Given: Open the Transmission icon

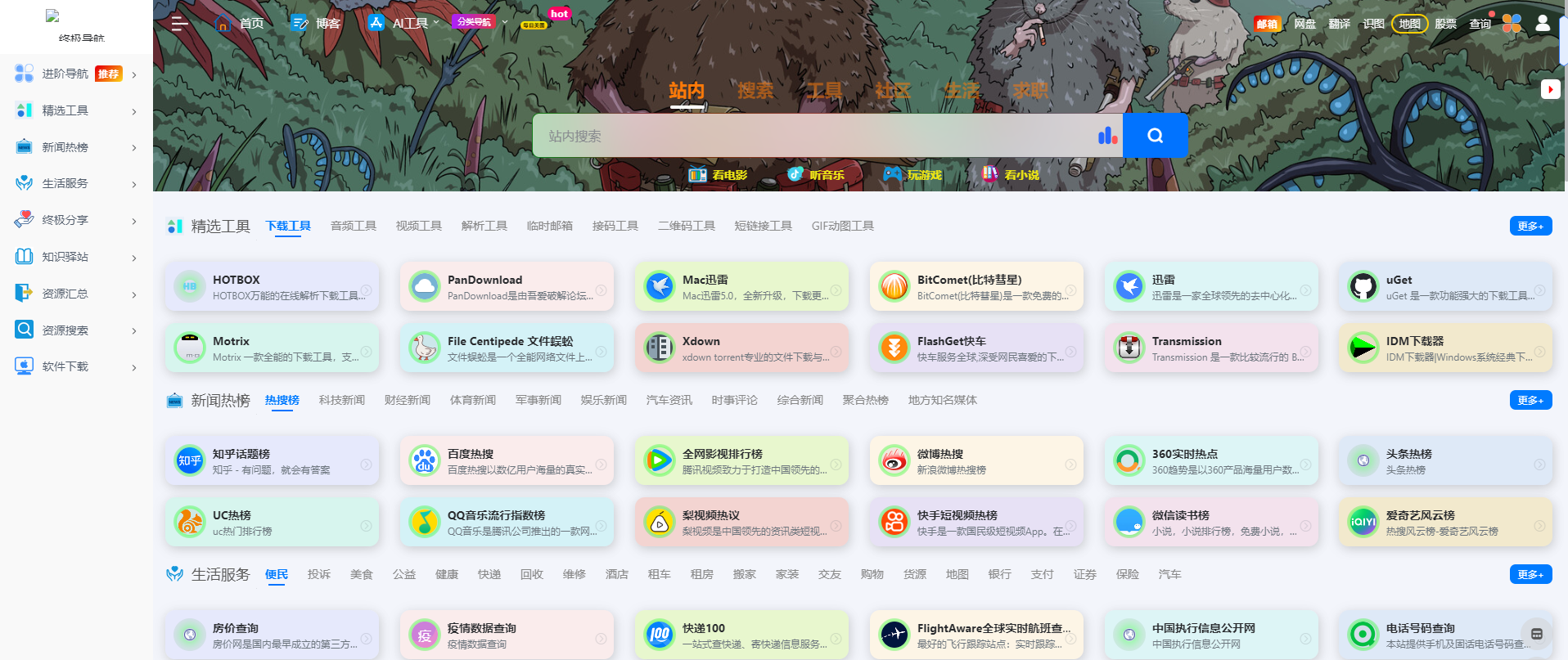Looking at the screenshot, I should pos(1129,348).
